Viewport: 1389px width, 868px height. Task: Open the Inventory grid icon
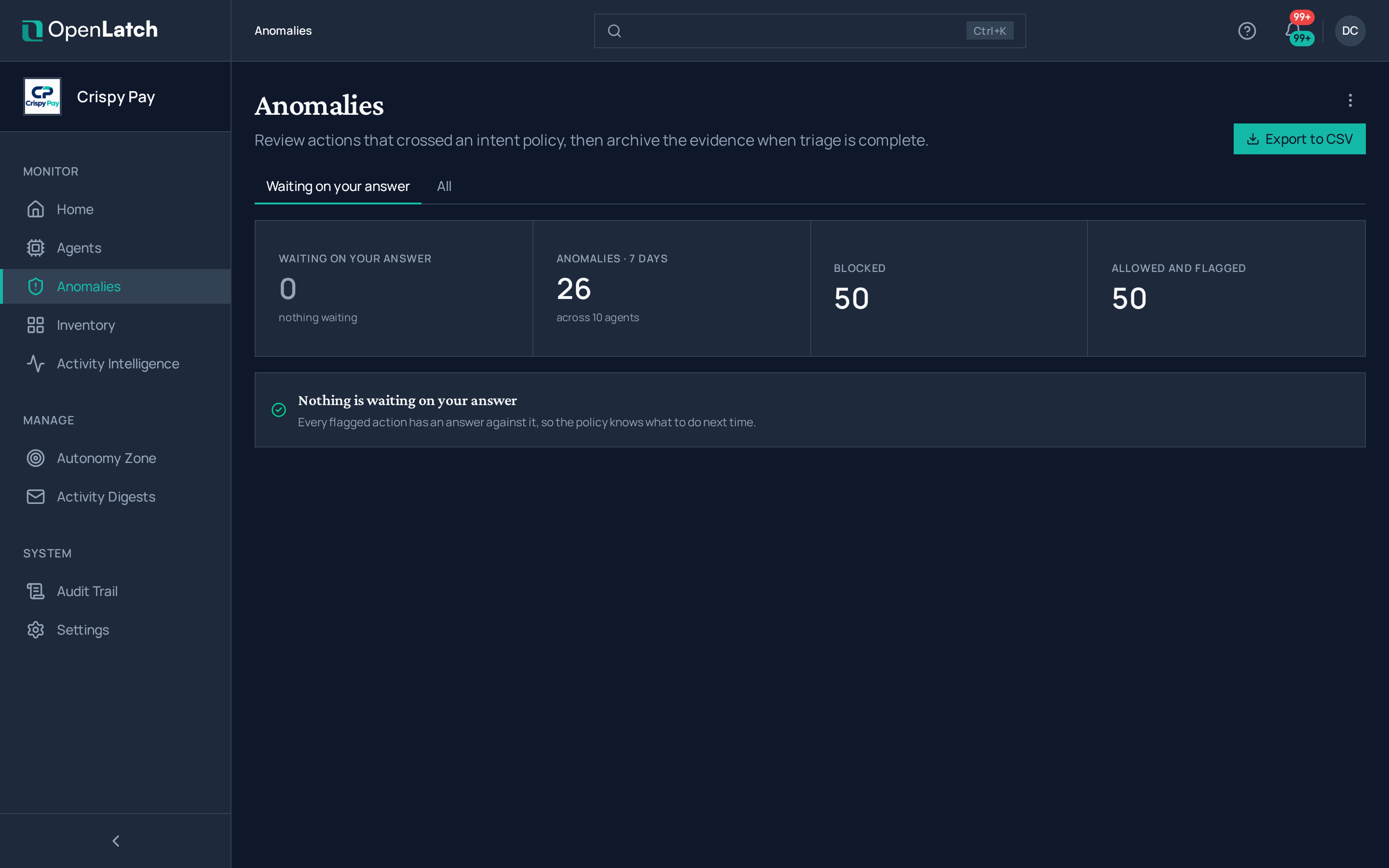pyautogui.click(x=36, y=325)
